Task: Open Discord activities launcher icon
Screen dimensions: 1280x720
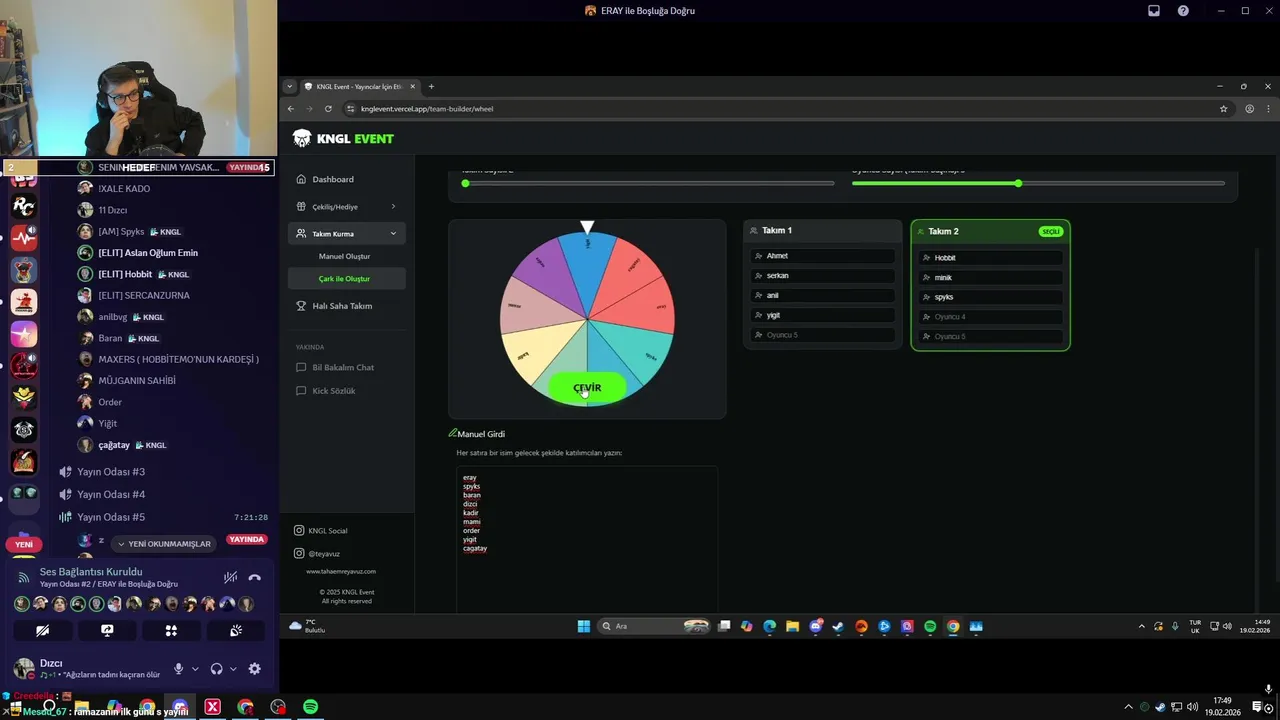Action: point(171,630)
